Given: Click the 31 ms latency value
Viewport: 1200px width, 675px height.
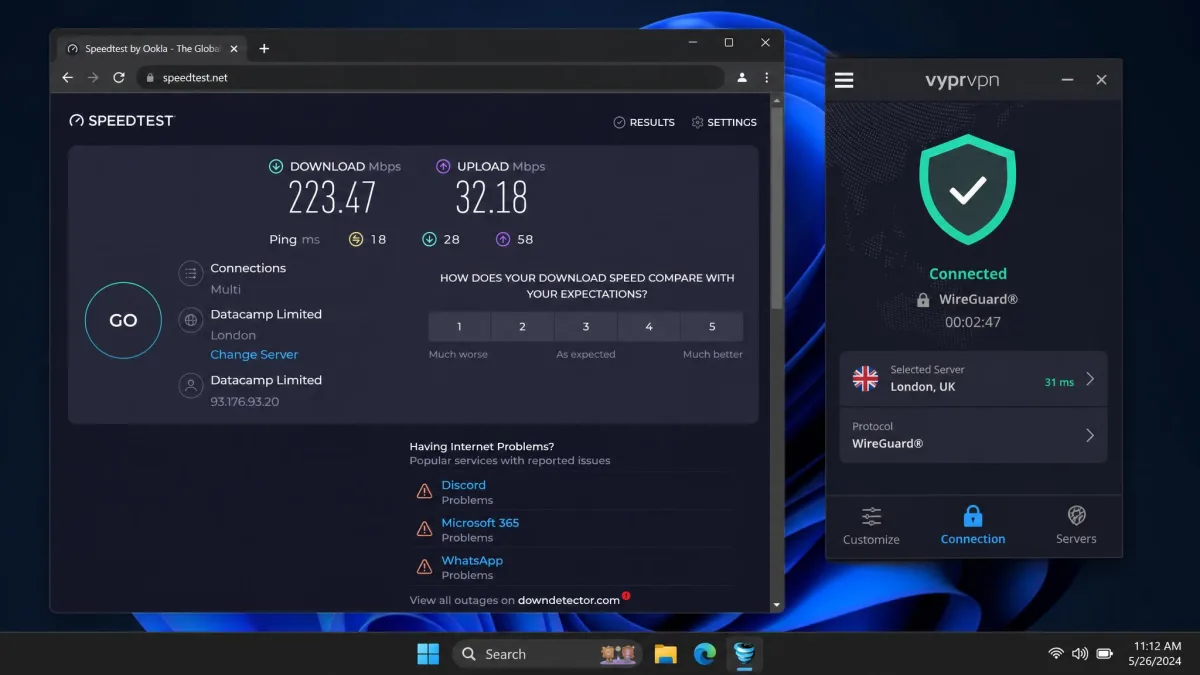Looking at the screenshot, I should pos(1059,382).
